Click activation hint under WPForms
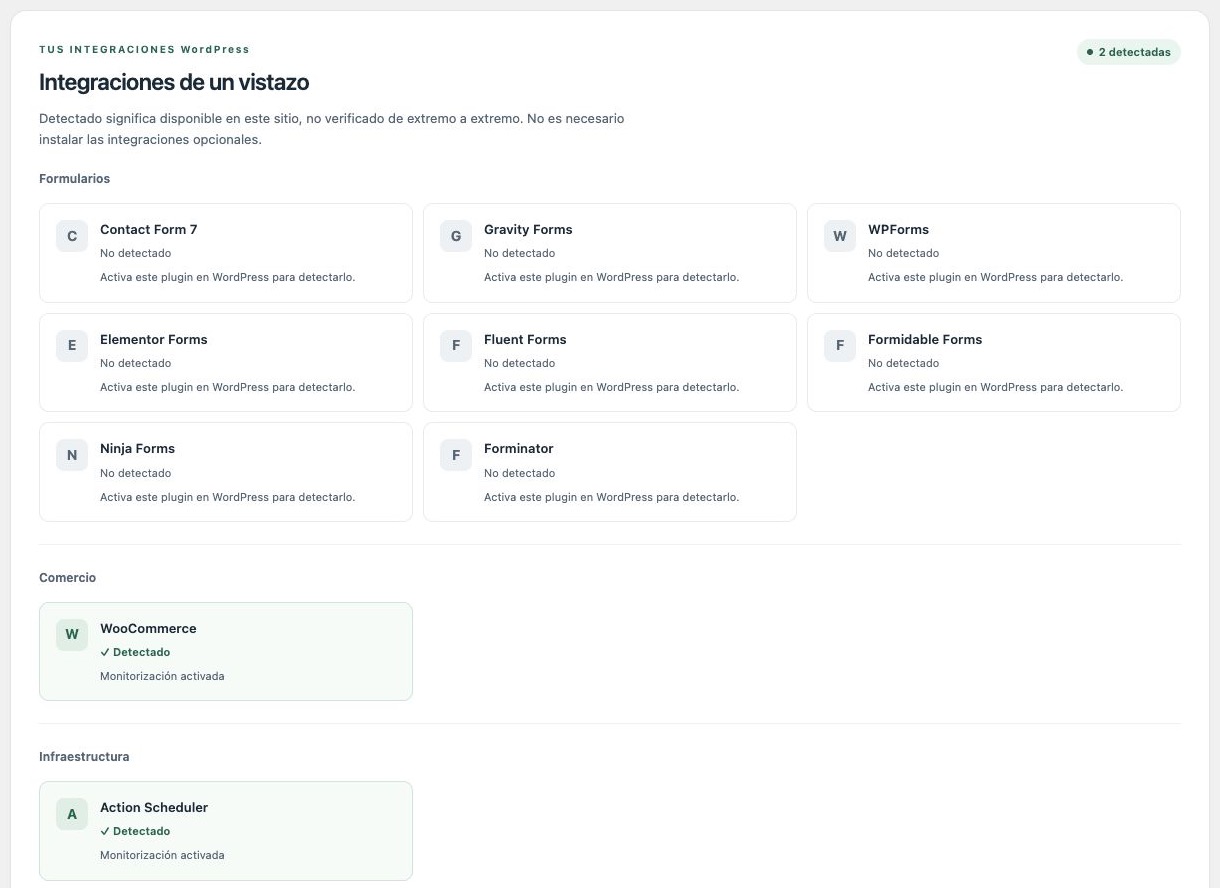 [995, 277]
